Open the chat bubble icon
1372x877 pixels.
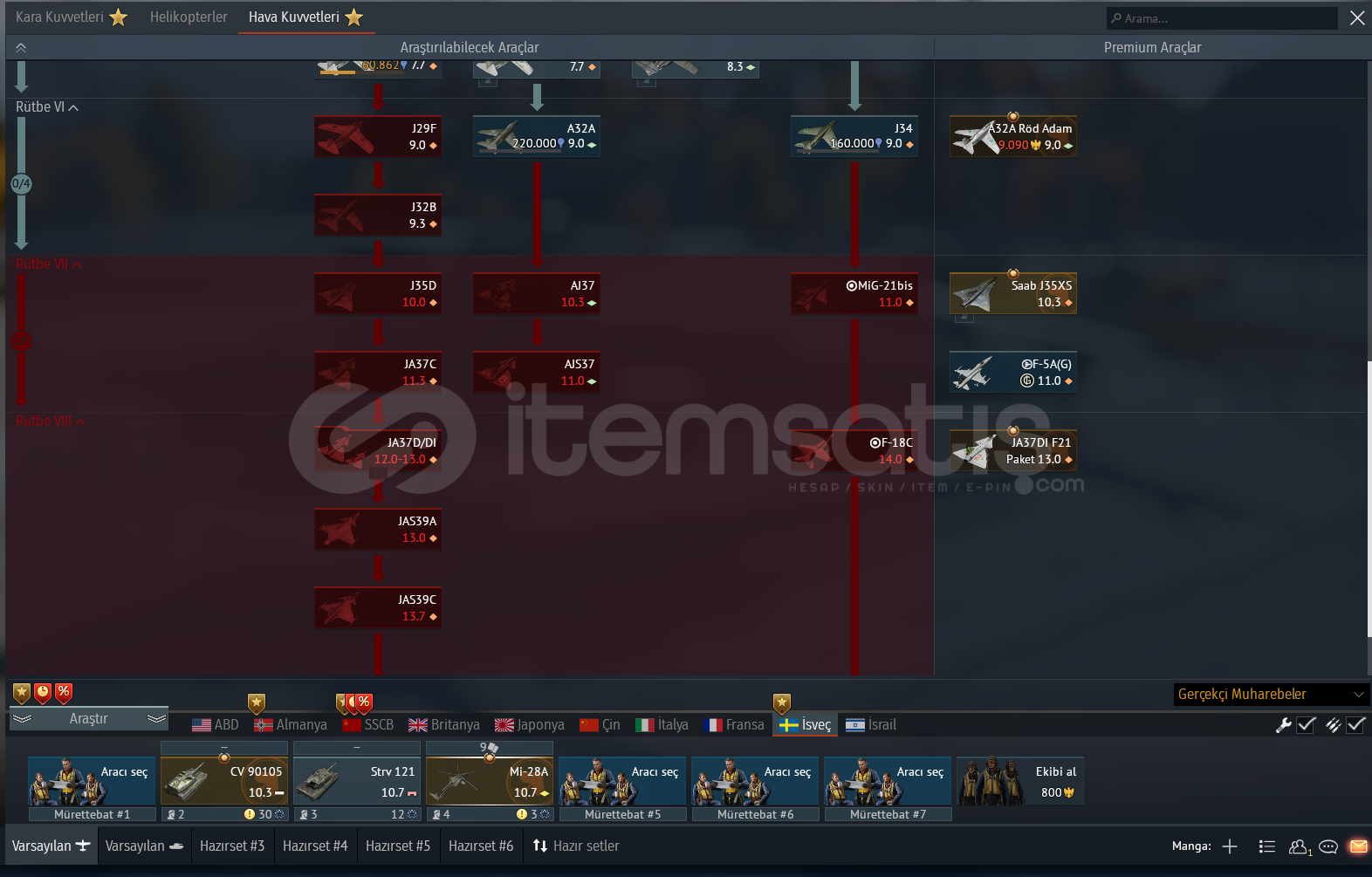pos(1328,846)
